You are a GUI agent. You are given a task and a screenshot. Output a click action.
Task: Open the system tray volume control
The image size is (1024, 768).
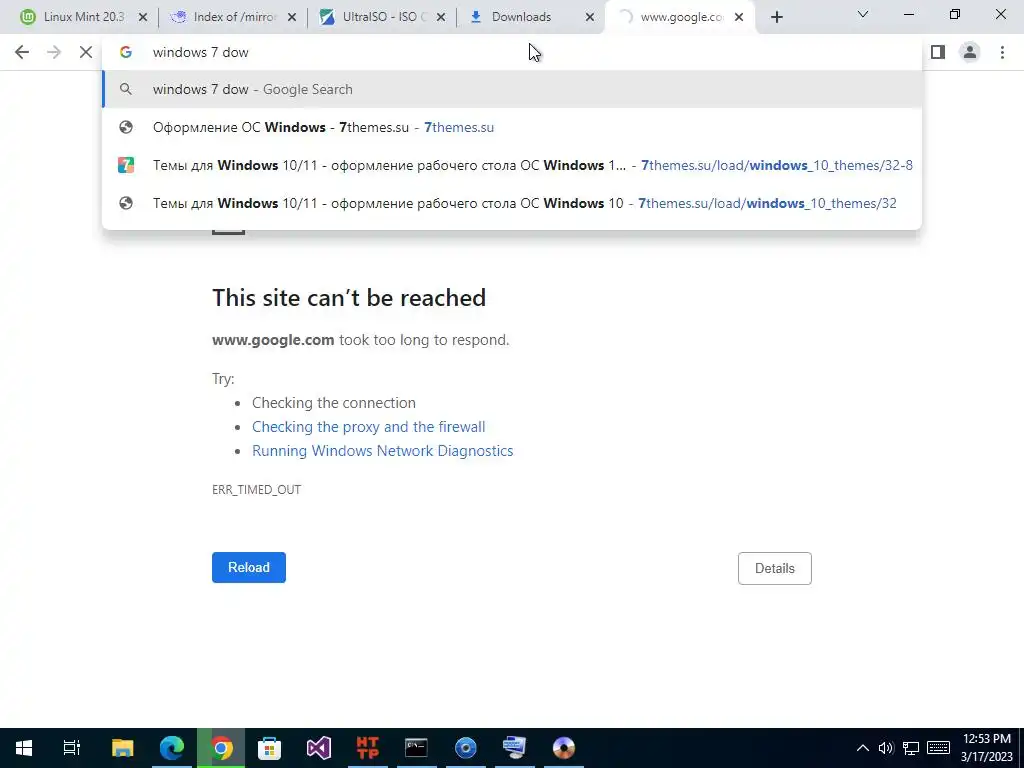pyautogui.click(x=886, y=748)
